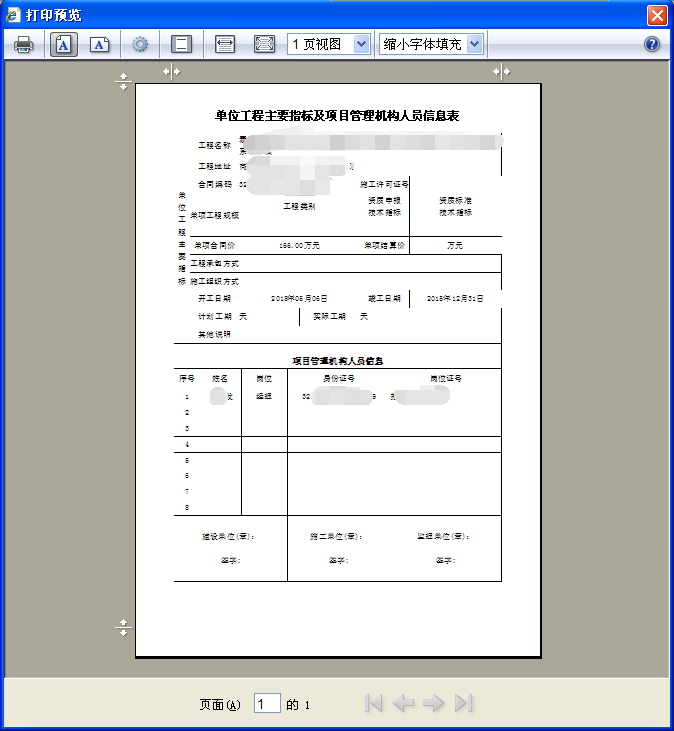Open the Help question mark icon

pyautogui.click(x=652, y=44)
